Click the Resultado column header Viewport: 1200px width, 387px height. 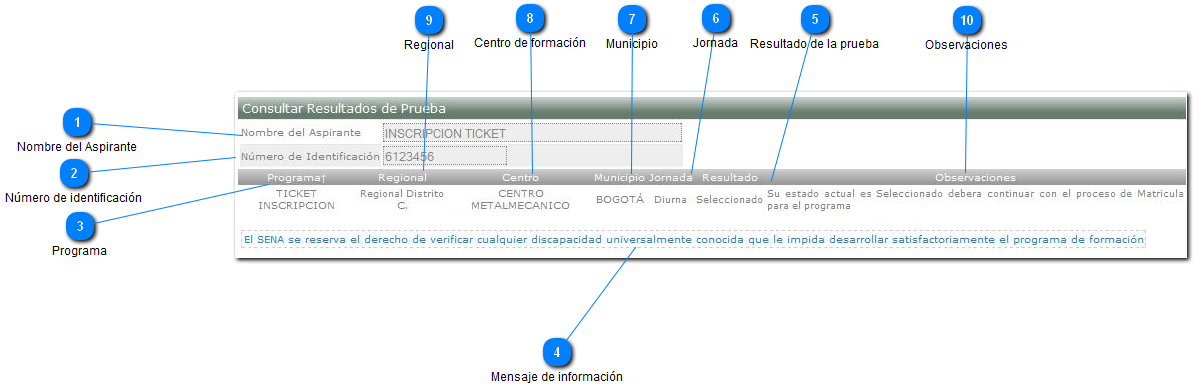point(730,177)
